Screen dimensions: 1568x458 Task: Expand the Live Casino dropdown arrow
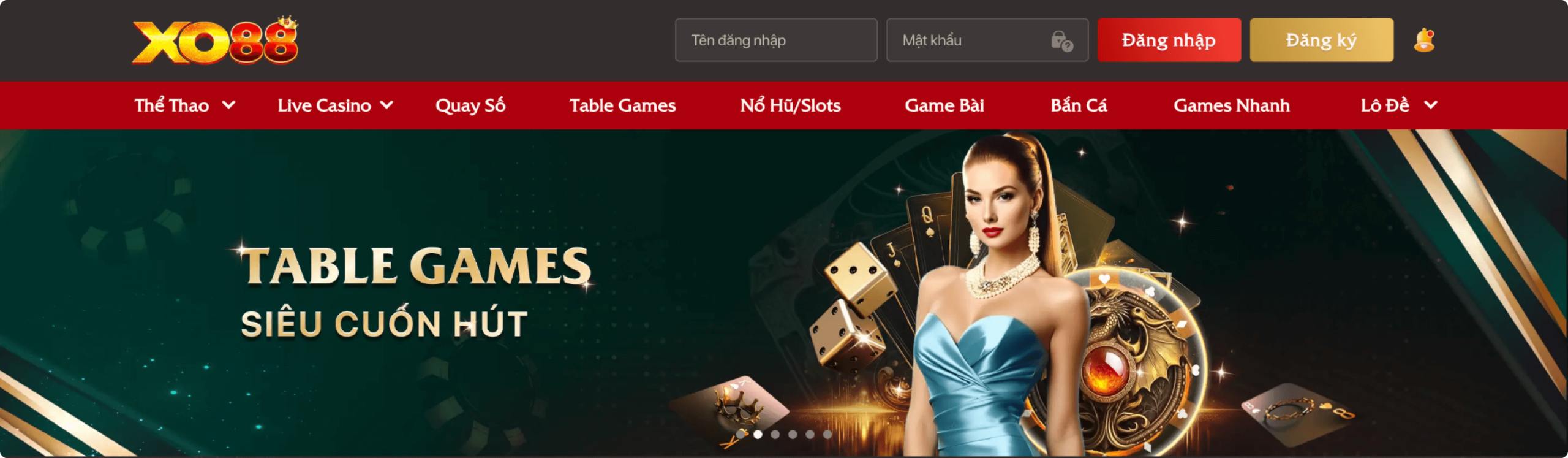tap(386, 105)
